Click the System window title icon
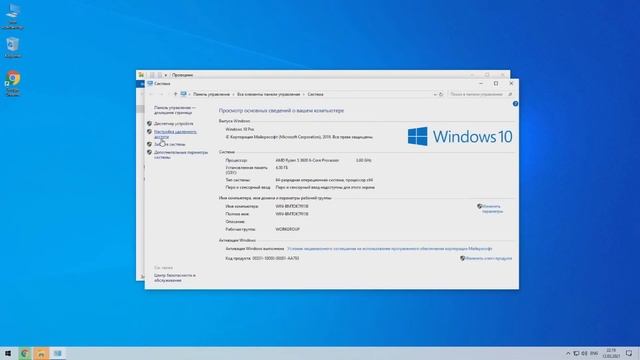 click(x=150, y=83)
